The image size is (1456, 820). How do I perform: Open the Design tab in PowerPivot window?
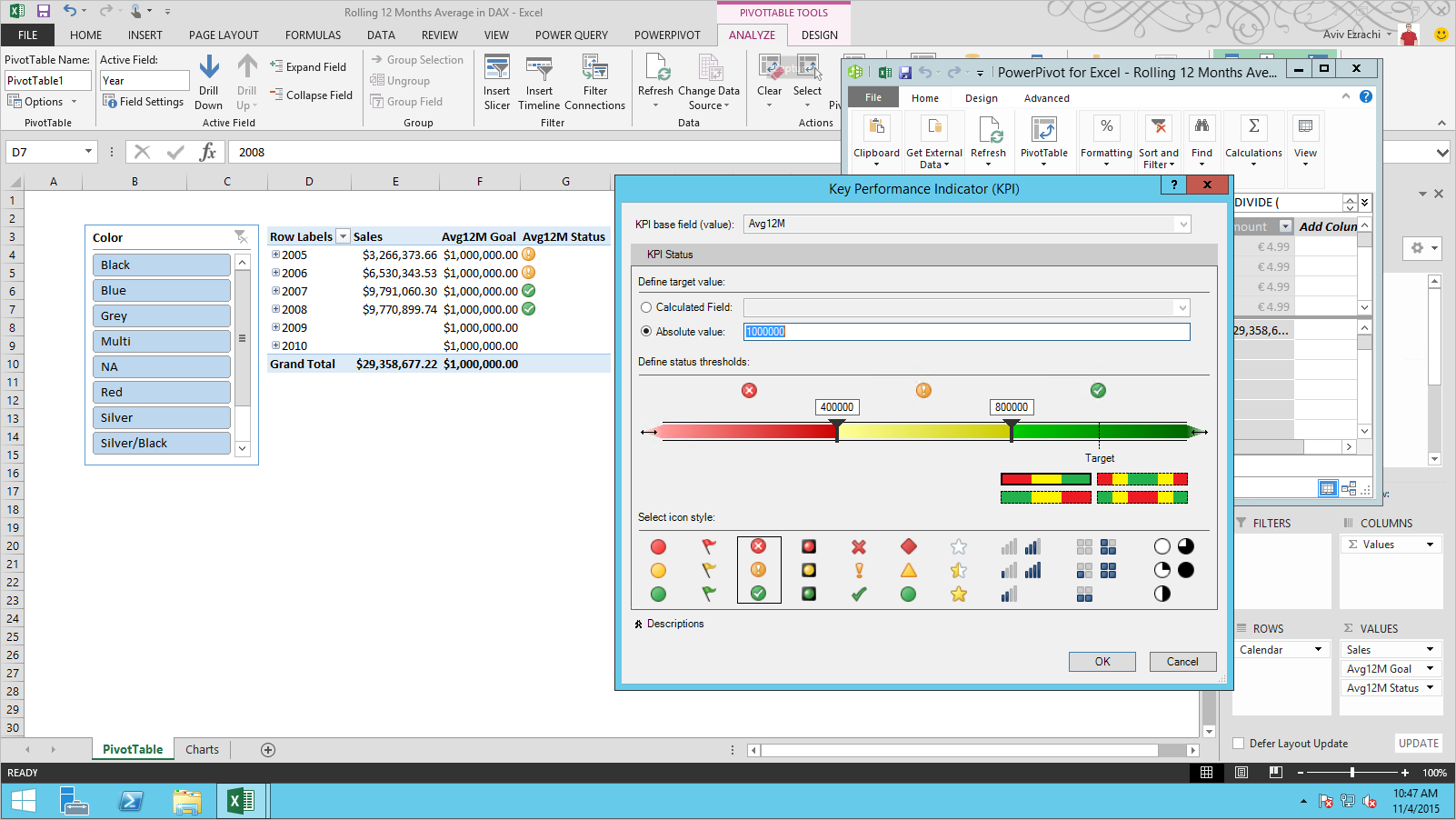[982, 97]
